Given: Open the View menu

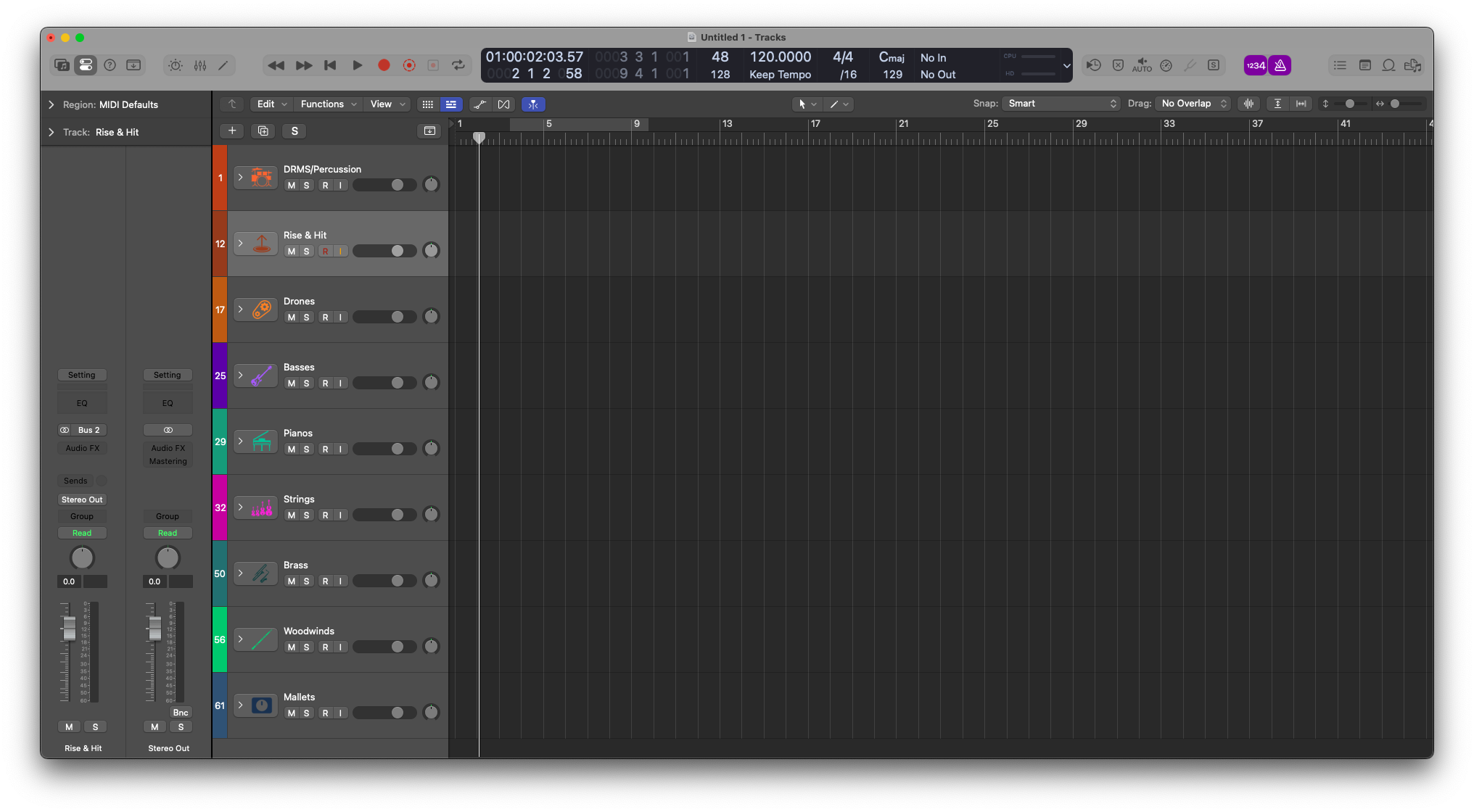Looking at the screenshot, I should [387, 104].
